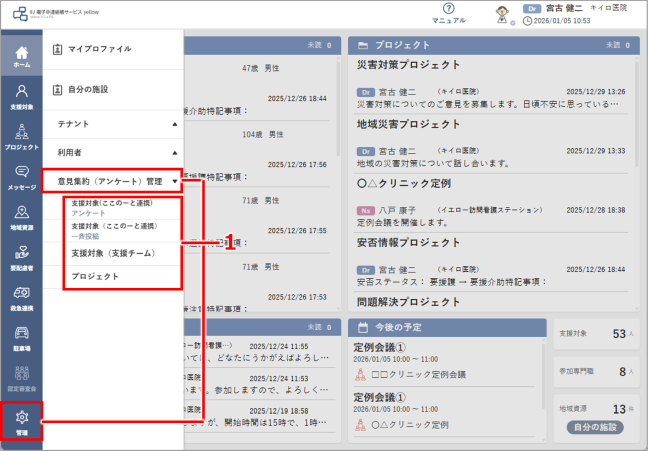Open the プロジェクト sidebar icon
Image resolution: width=648 pixels, height=451 pixels.
21,137
